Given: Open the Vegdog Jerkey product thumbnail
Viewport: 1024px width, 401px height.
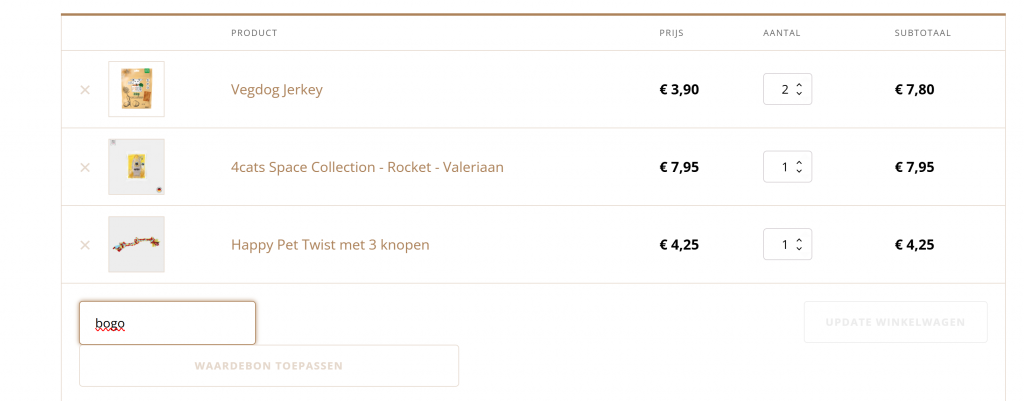Looking at the screenshot, I should point(136,89).
